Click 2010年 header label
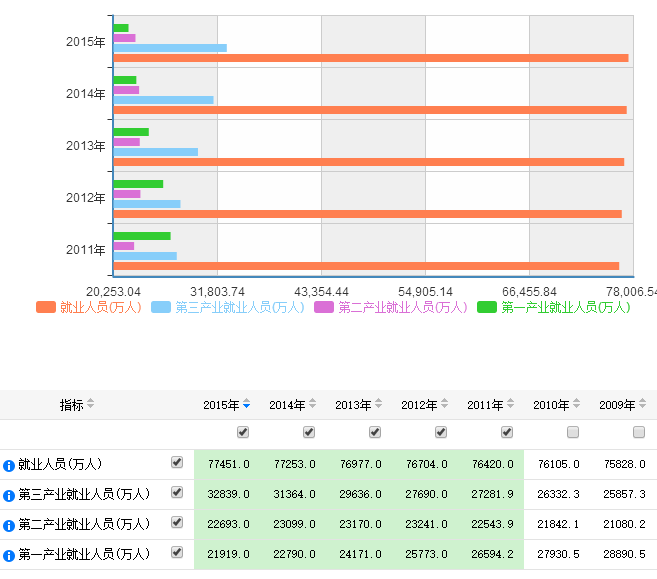 [551, 405]
